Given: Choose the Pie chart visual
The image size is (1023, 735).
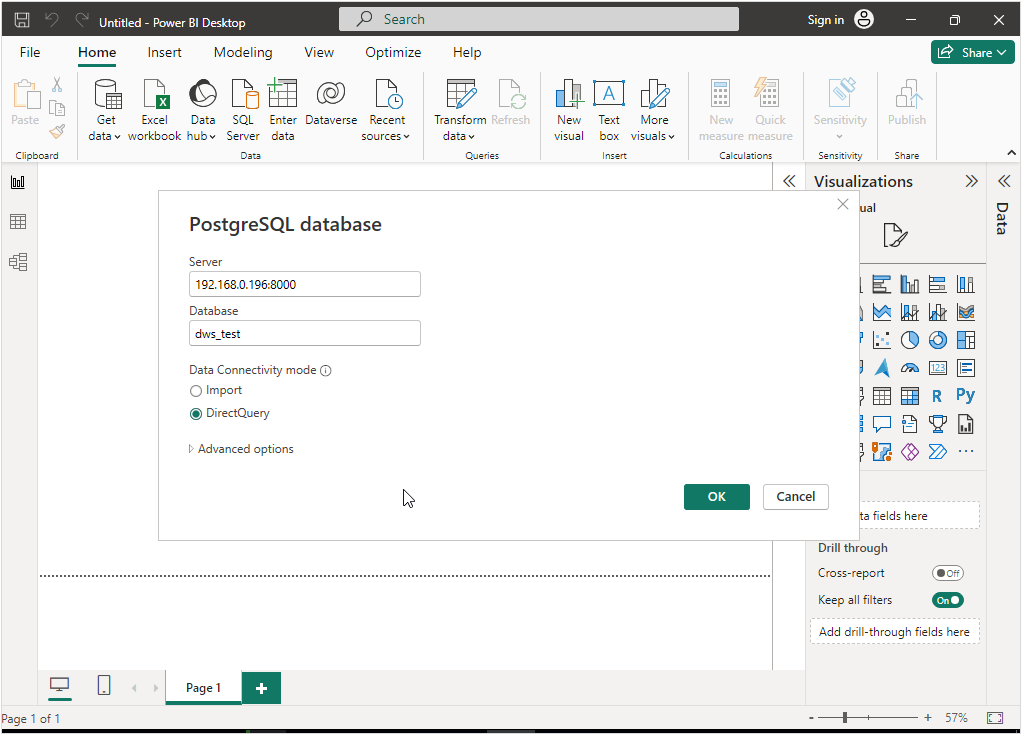Looking at the screenshot, I should tap(909, 340).
